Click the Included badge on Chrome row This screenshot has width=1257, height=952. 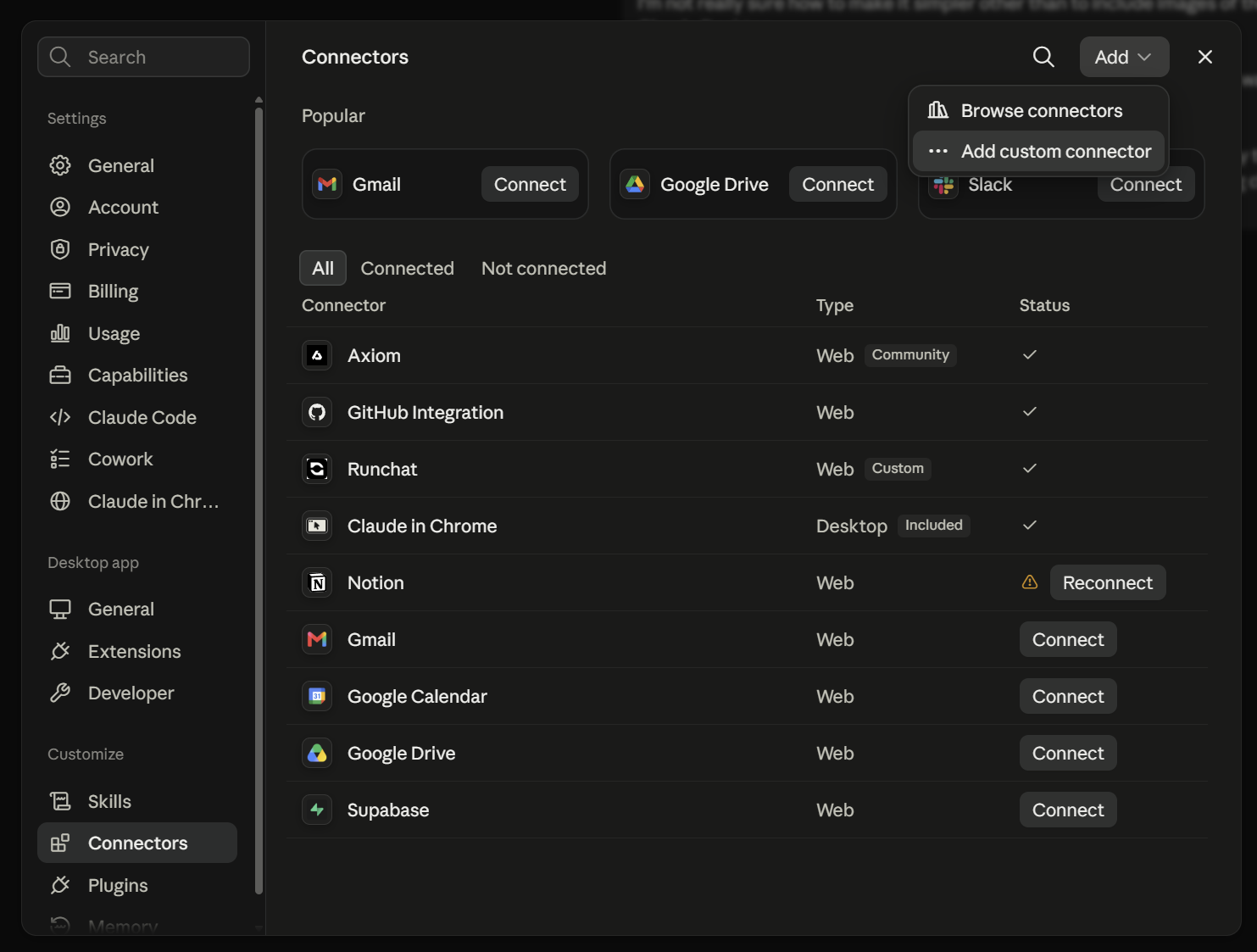pos(933,525)
